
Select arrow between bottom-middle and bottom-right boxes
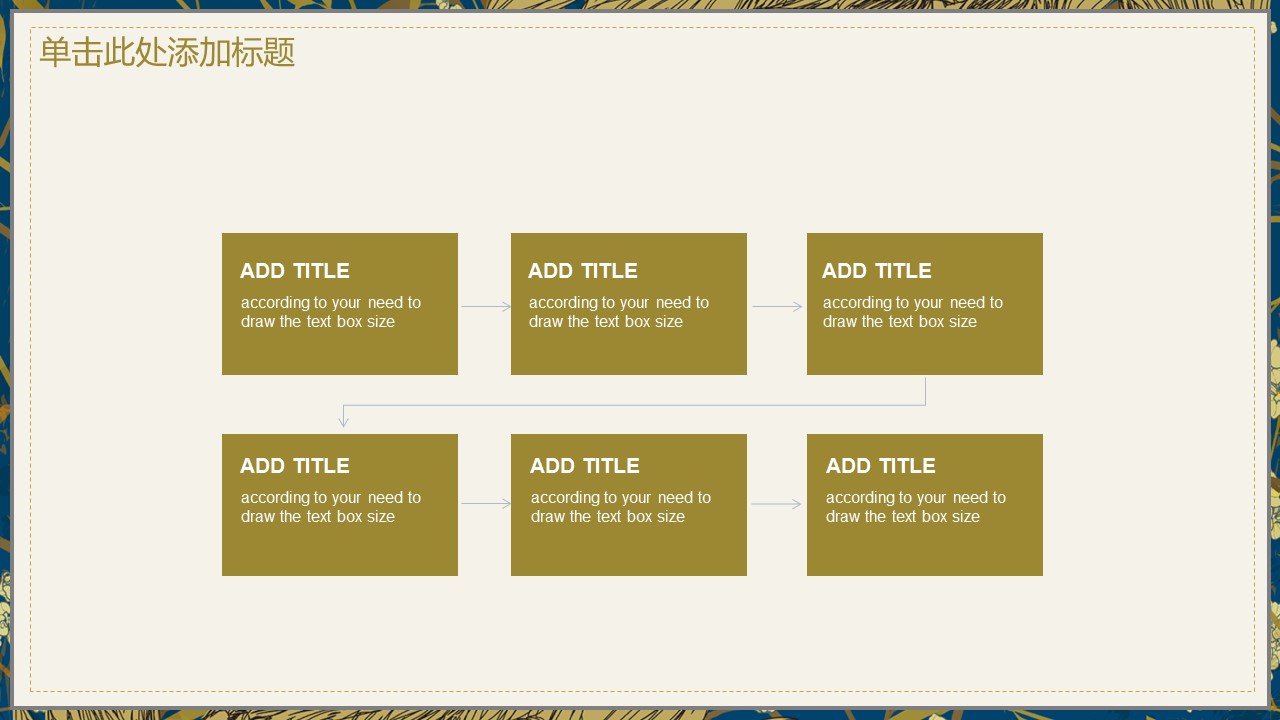coord(777,504)
